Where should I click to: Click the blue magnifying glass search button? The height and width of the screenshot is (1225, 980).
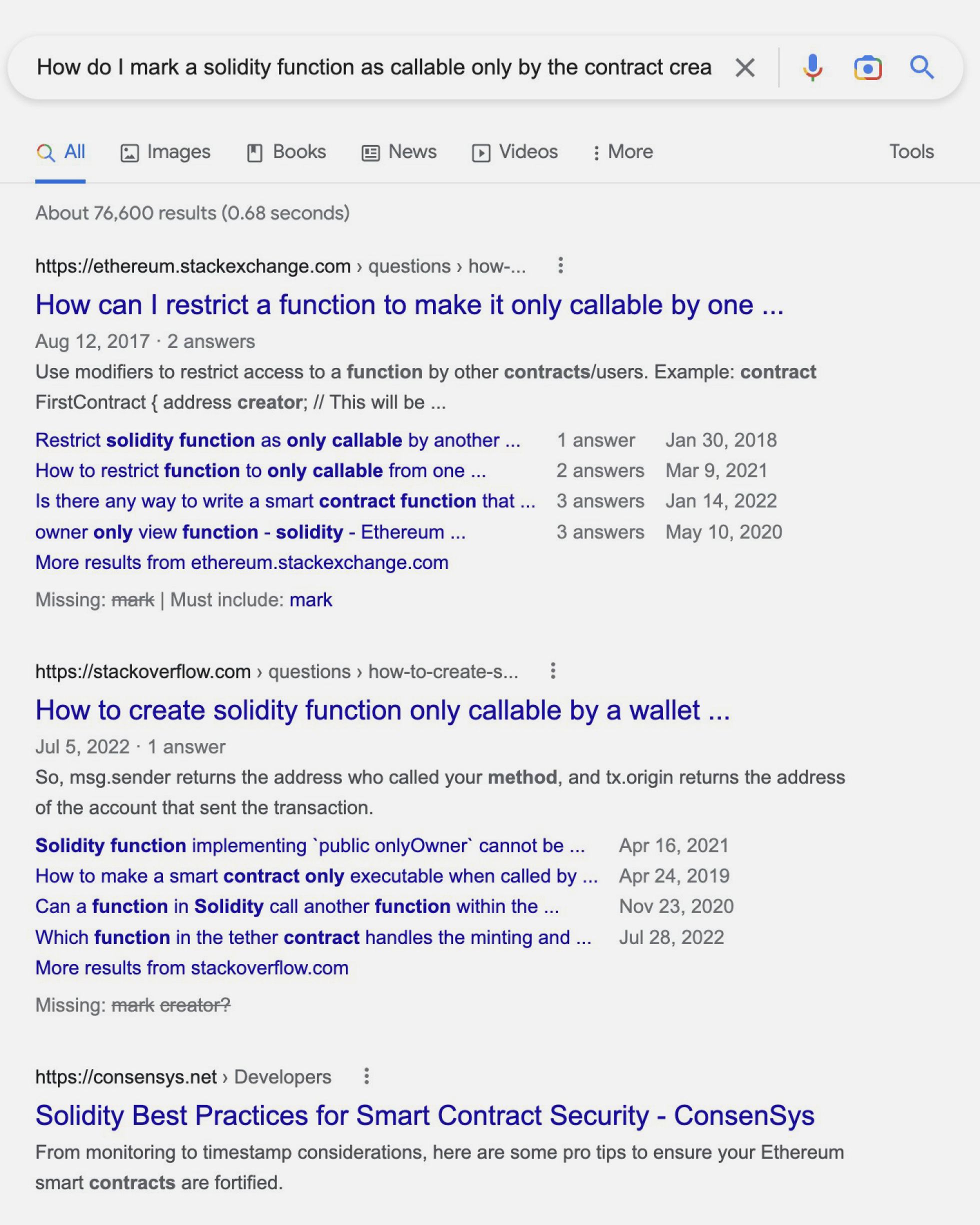[x=921, y=67]
